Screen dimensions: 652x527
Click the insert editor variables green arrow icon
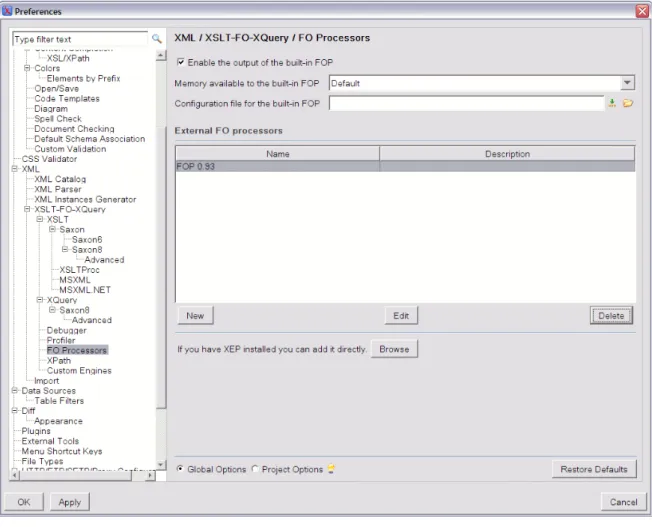(612, 103)
